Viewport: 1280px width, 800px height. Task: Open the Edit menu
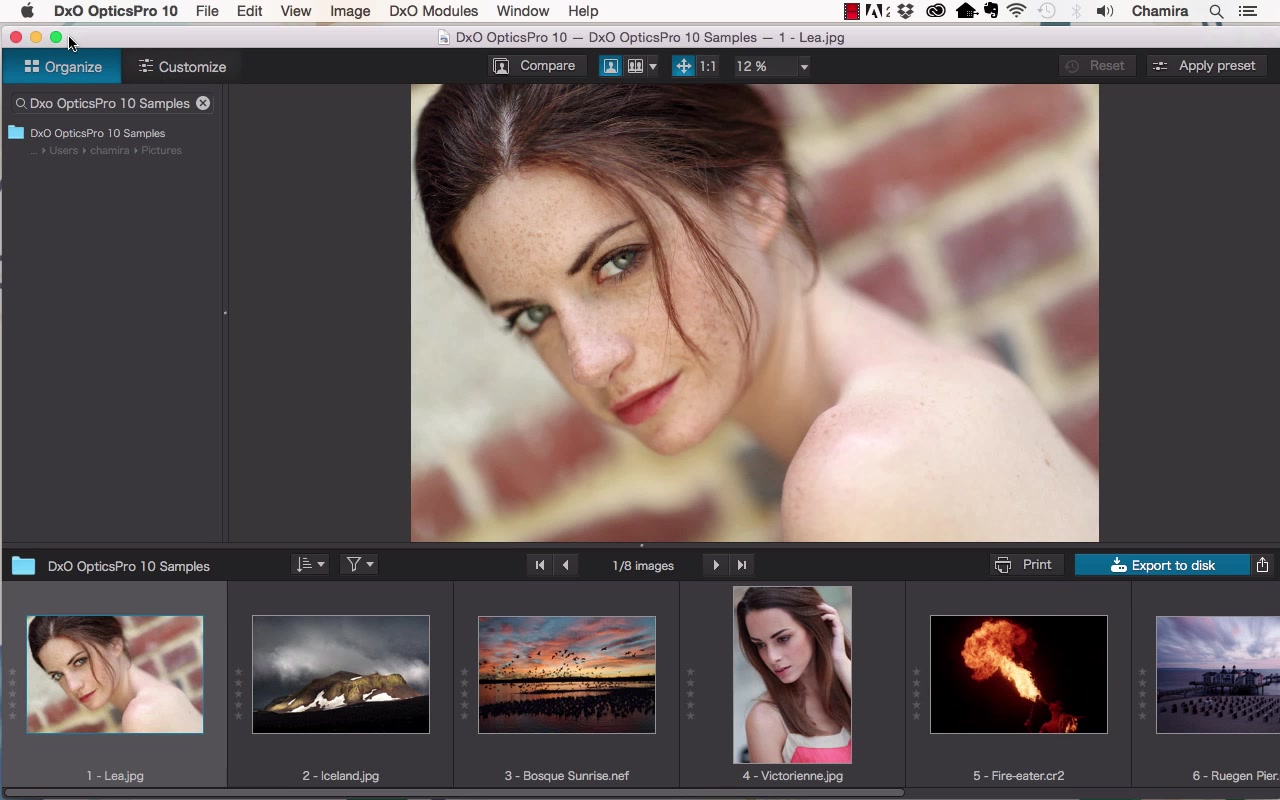249,11
